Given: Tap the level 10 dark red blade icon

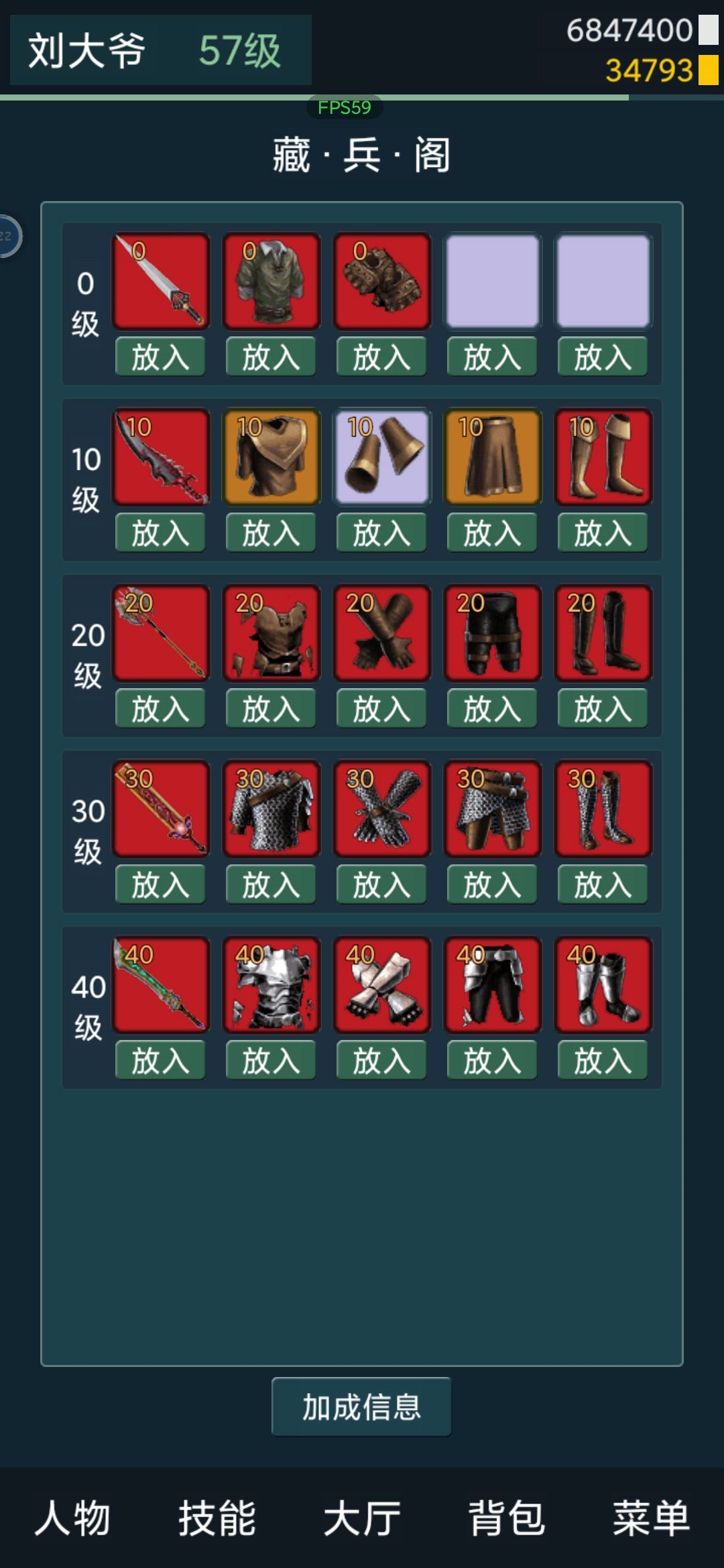Looking at the screenshot, I should [161, 457].
